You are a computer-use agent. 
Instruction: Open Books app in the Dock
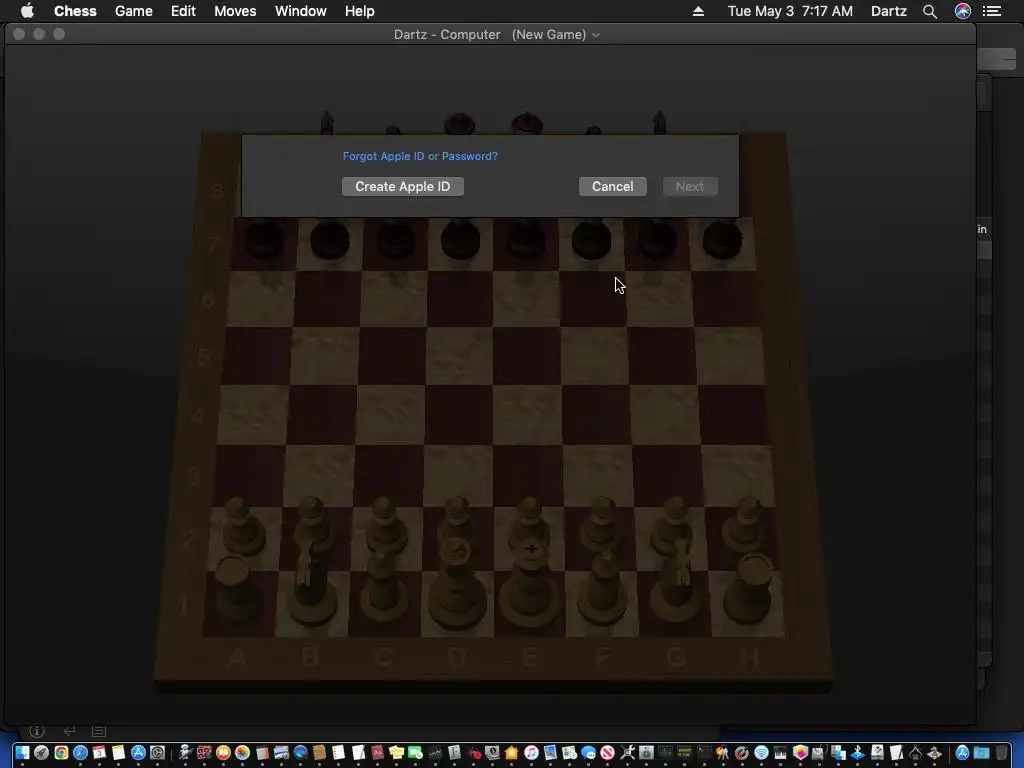223,752
